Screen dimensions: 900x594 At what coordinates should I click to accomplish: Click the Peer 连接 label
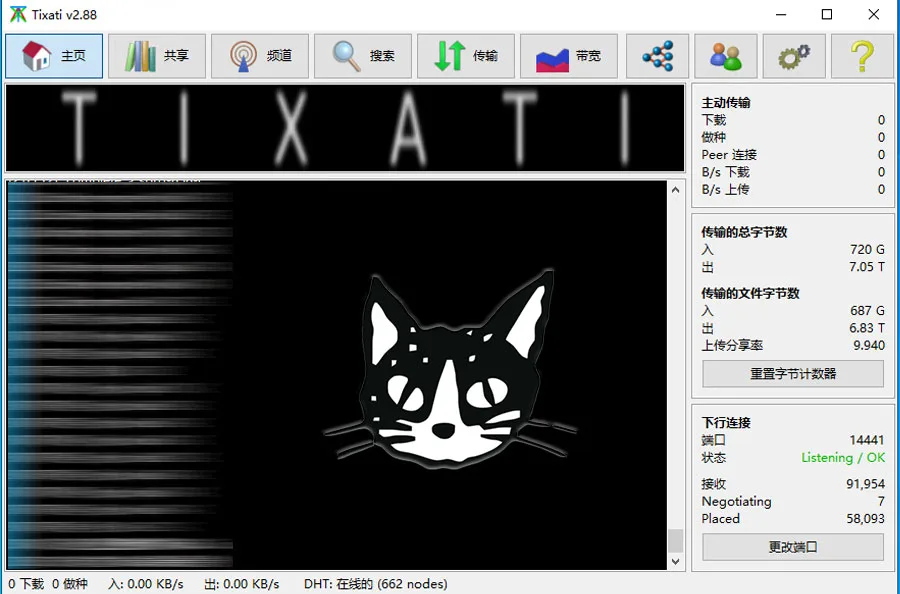point(729,154)
